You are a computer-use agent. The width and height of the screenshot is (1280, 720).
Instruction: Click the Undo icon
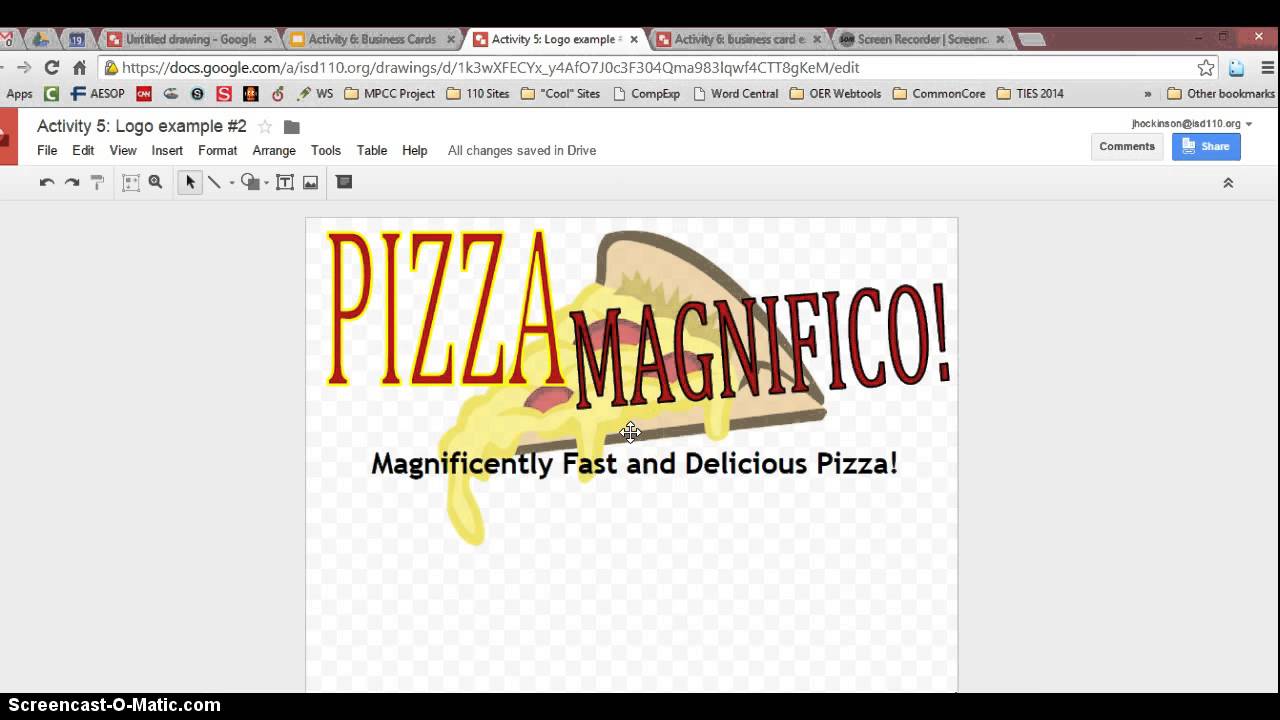point(46,182)
